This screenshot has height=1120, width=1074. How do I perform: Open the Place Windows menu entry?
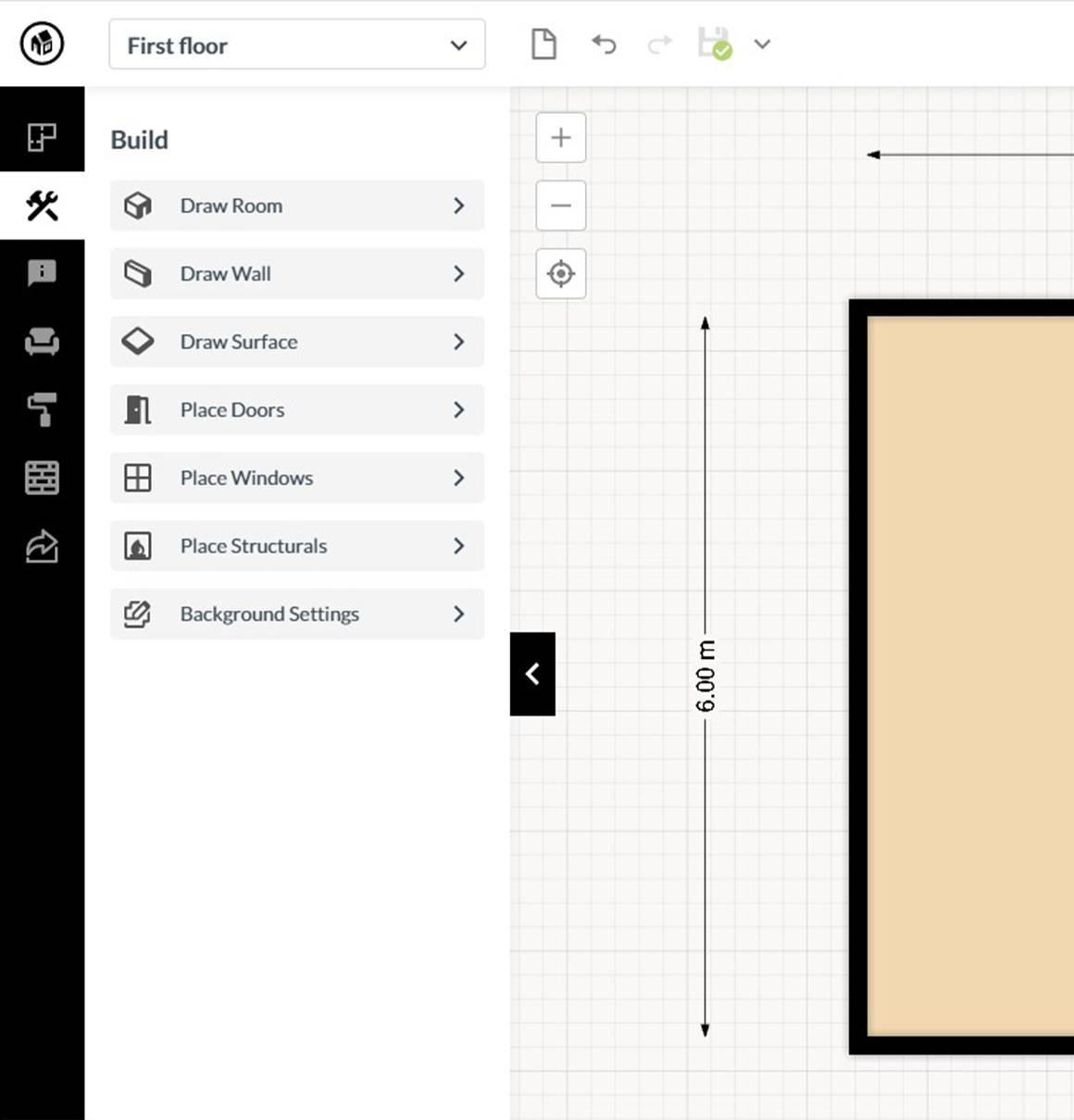(x=297, y=478)
